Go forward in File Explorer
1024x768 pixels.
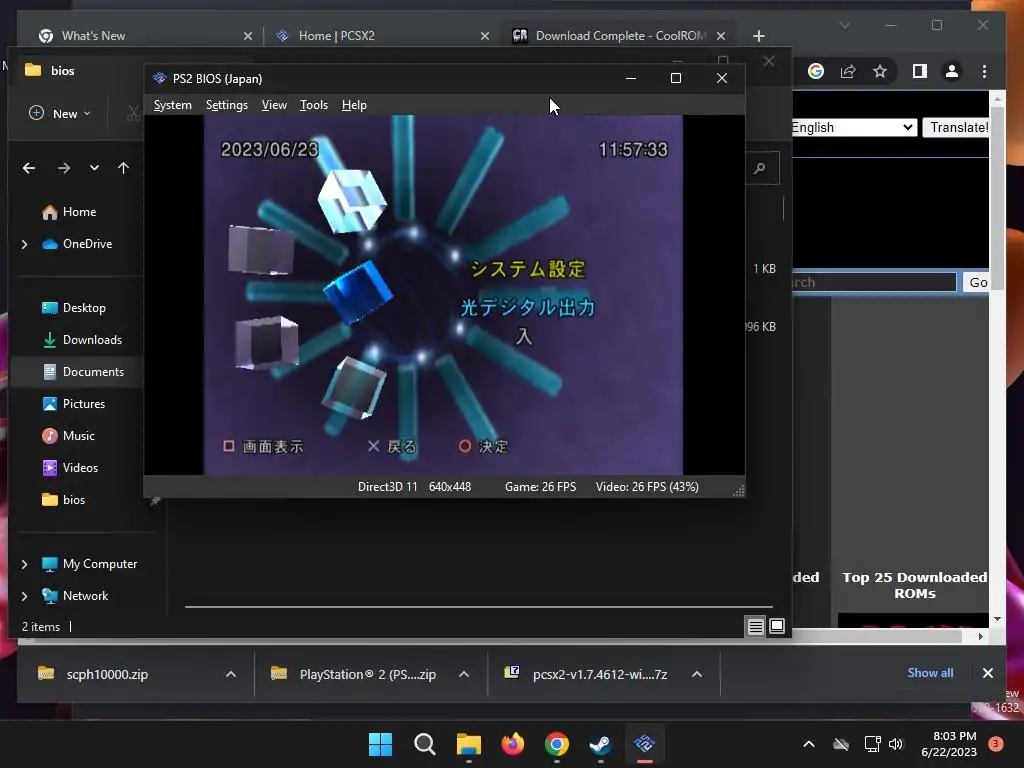63,168
